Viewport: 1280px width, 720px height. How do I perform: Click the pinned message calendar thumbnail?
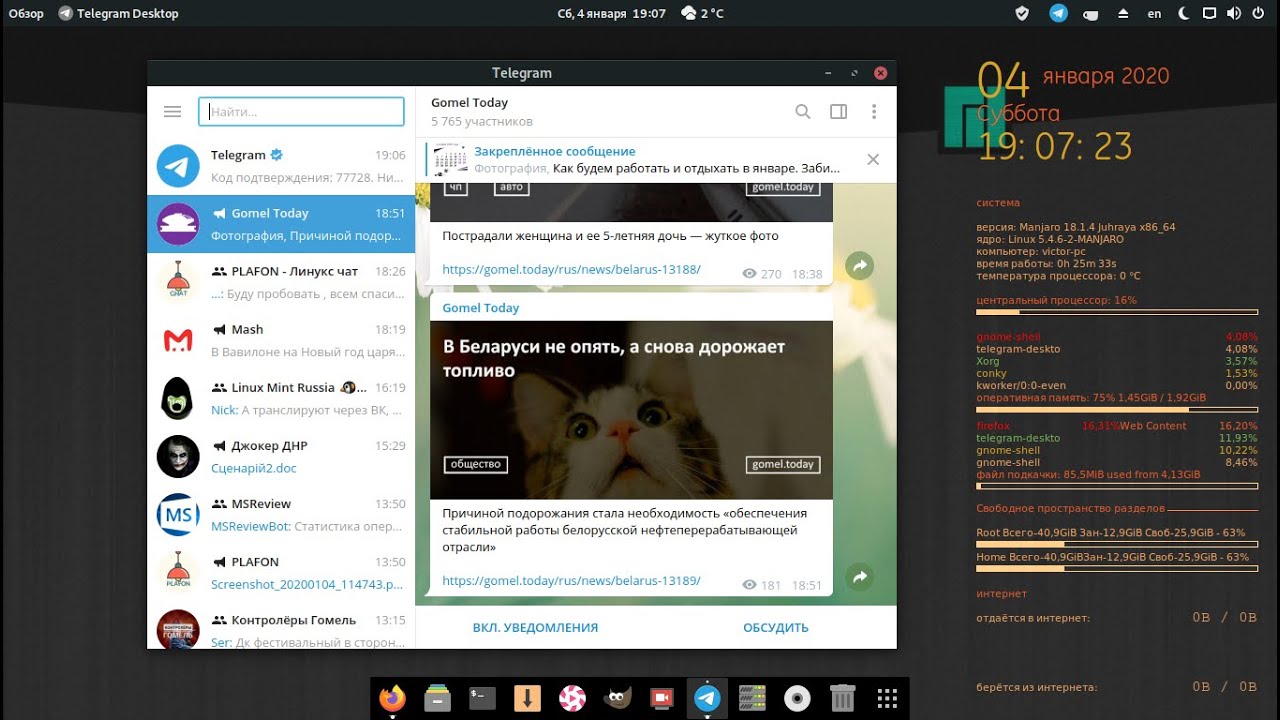click(451, 160)
